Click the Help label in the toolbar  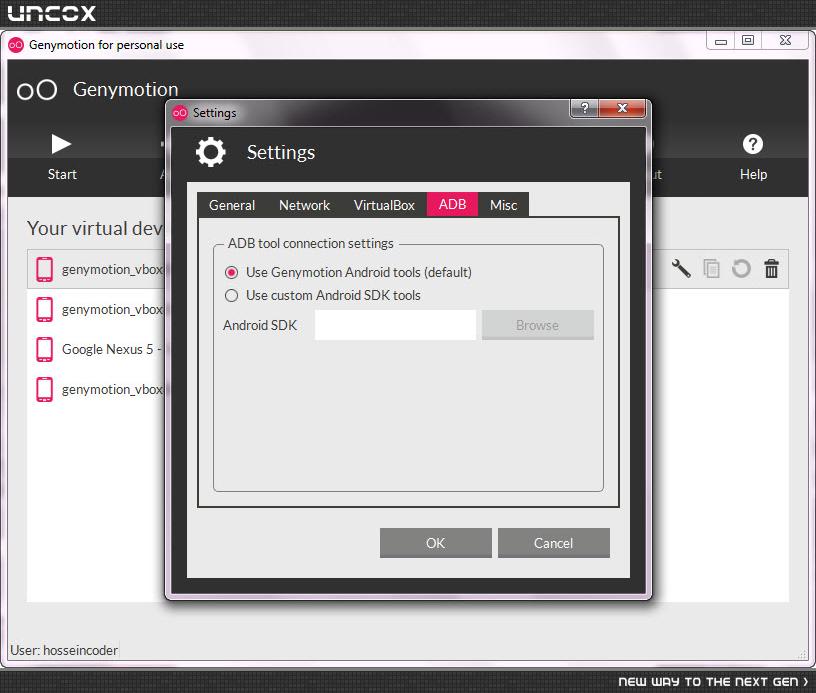pos(753,174)
